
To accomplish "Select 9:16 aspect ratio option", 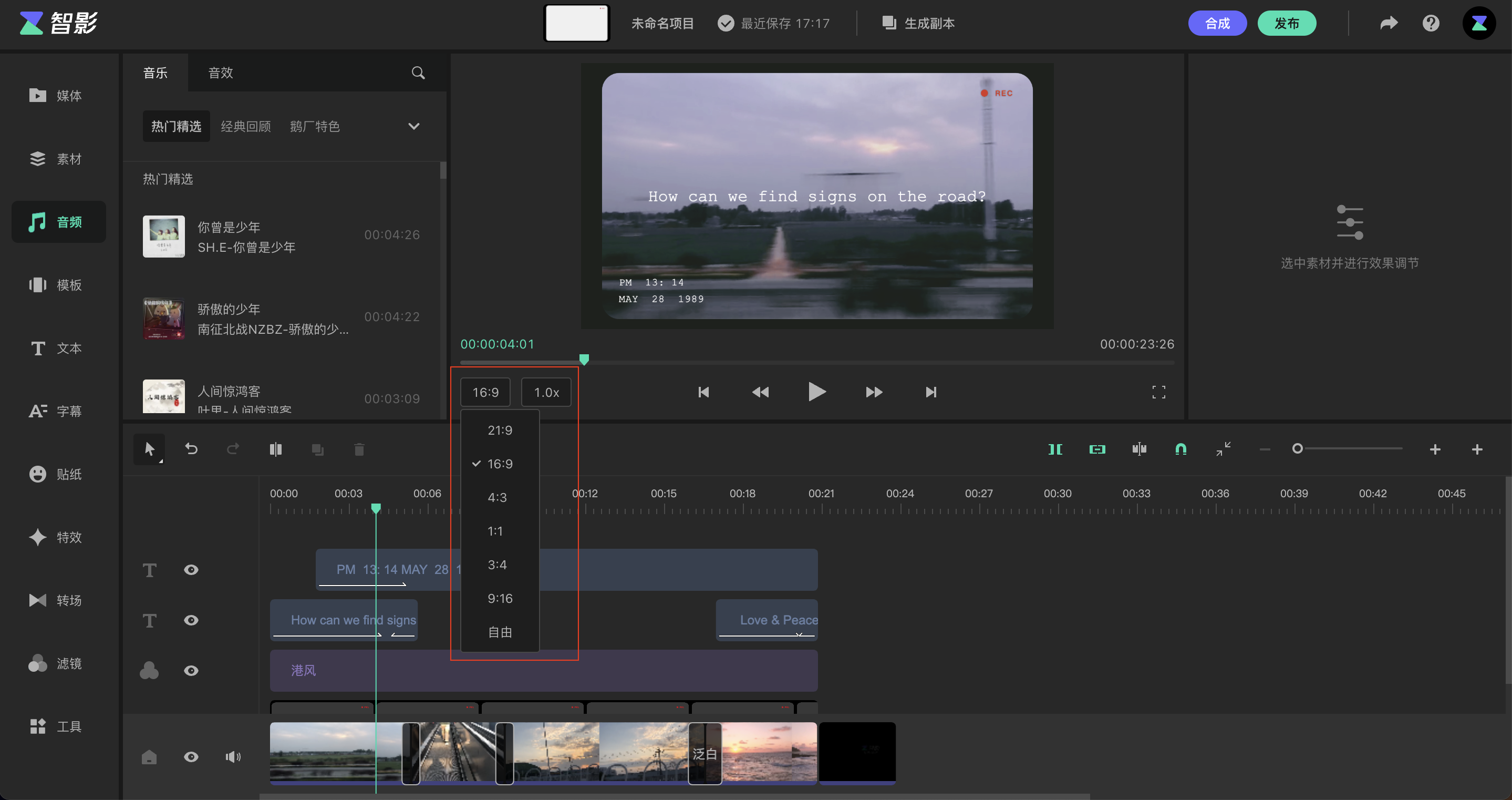I will pos(500,599).
